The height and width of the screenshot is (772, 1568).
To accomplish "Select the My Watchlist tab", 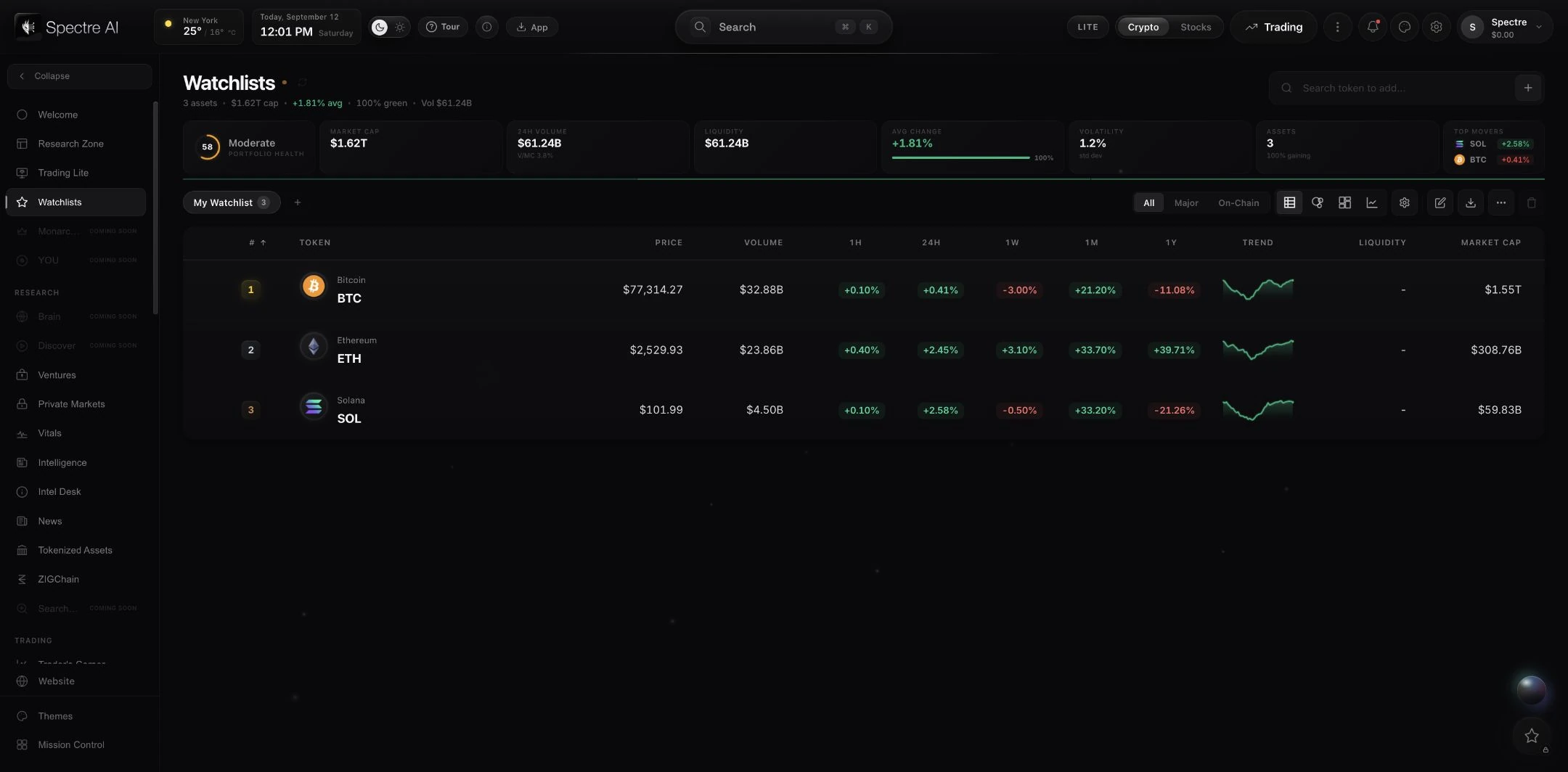I will pos(231,202).
